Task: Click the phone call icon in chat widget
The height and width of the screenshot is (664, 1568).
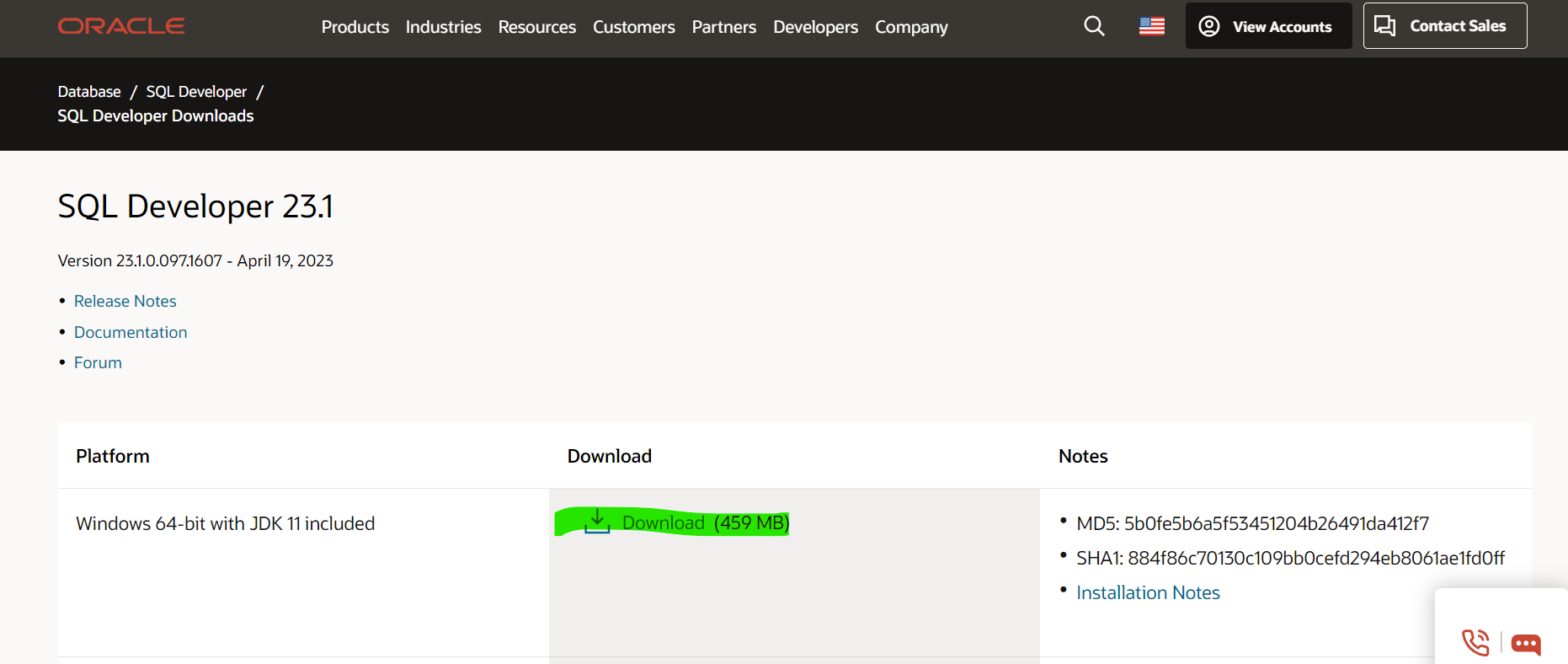Action: [1475, 643]
